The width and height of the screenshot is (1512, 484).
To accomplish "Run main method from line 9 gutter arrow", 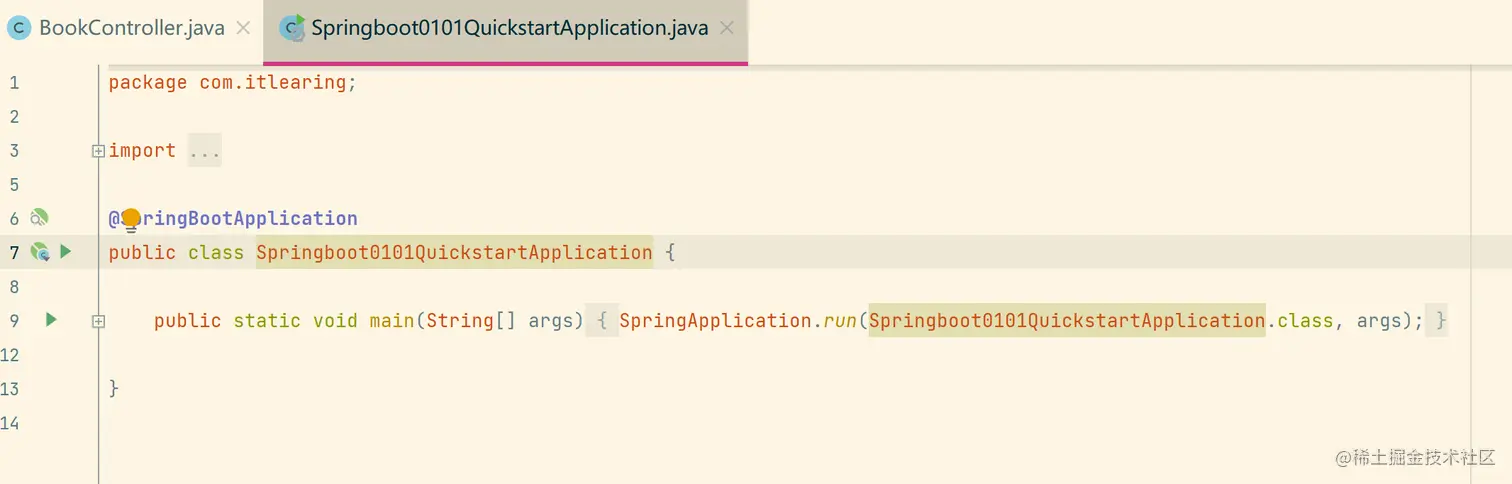I will [x=51, y=320].
